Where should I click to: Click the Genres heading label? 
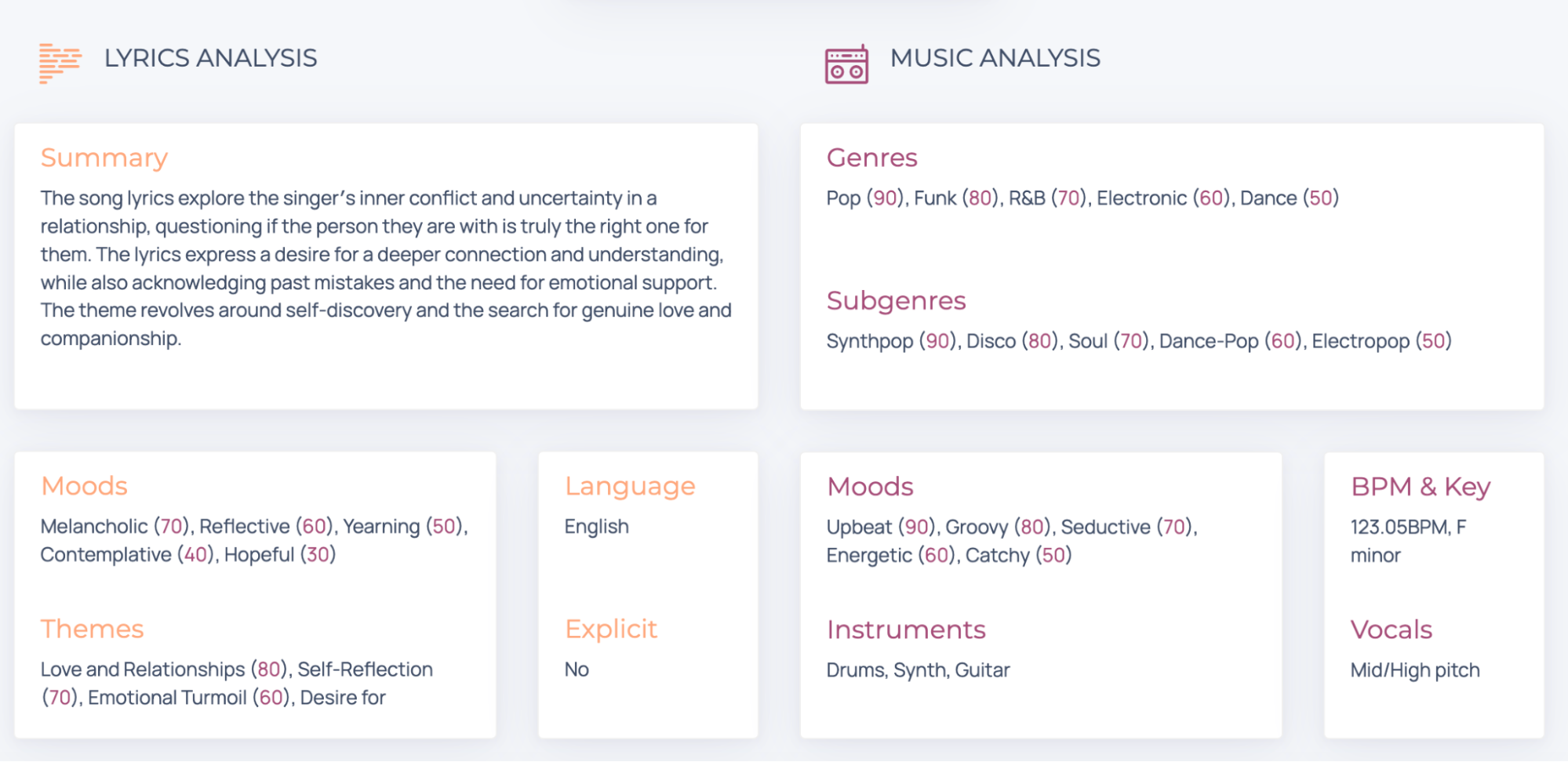(871, 158)
